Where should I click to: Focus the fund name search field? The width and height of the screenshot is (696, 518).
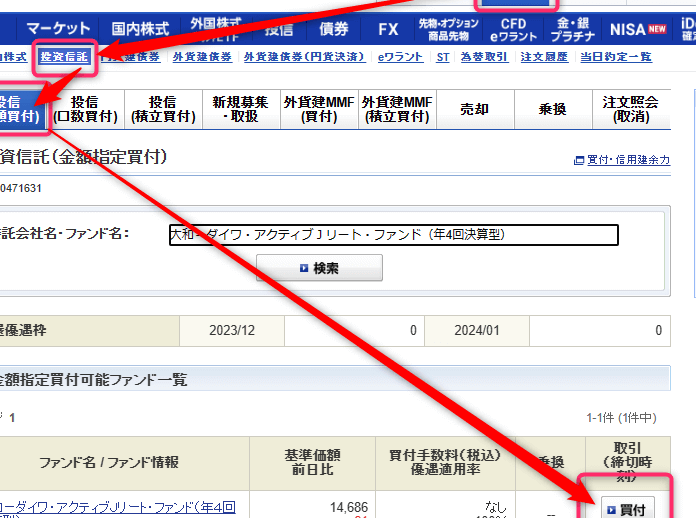click(x=394, y=235)
